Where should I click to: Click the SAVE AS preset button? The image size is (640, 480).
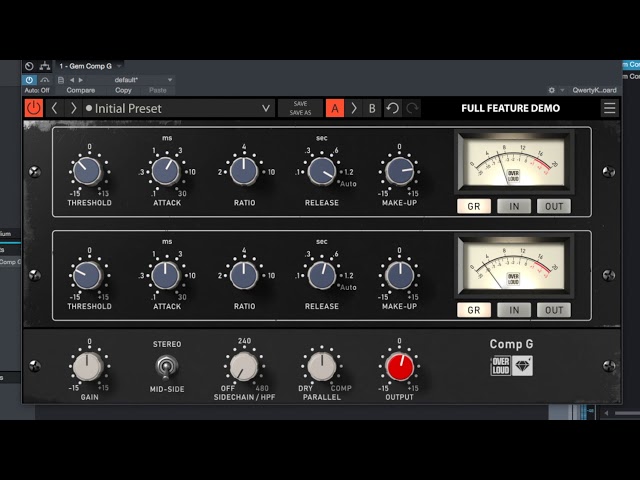[300, 113]
